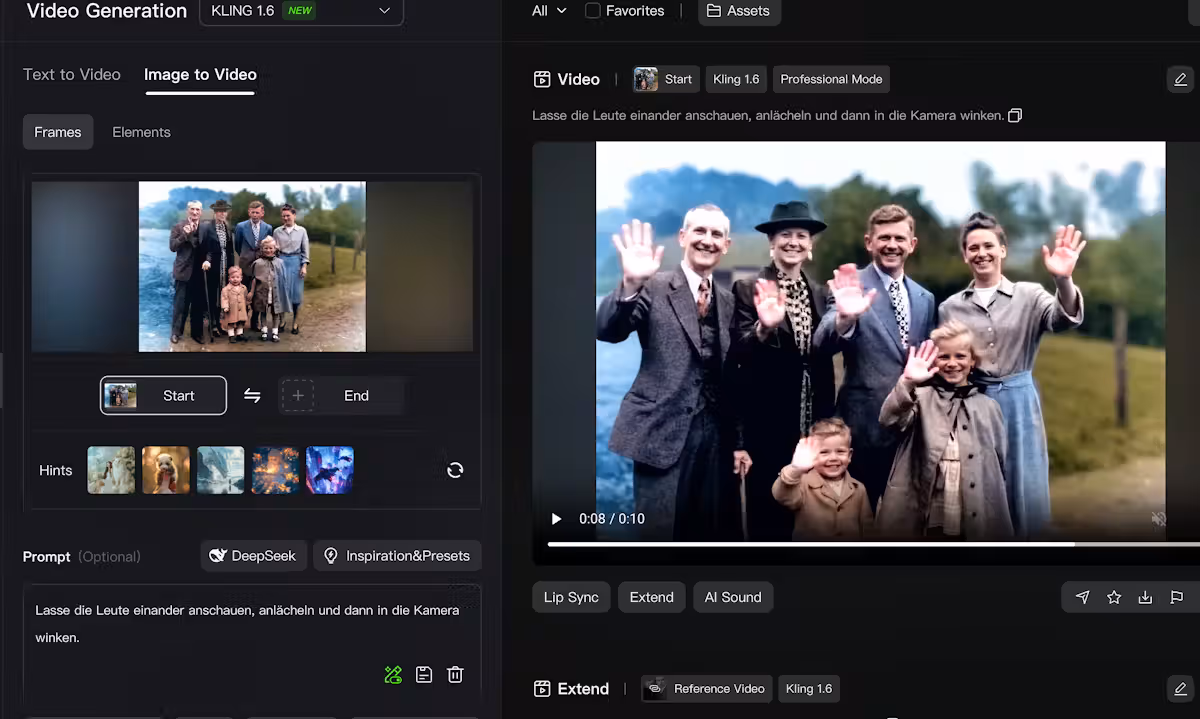Copy the prompt text via the copy icon
Image resolution: width=1200 pixels, height=719 pixels.
[x=1014, y=115]
